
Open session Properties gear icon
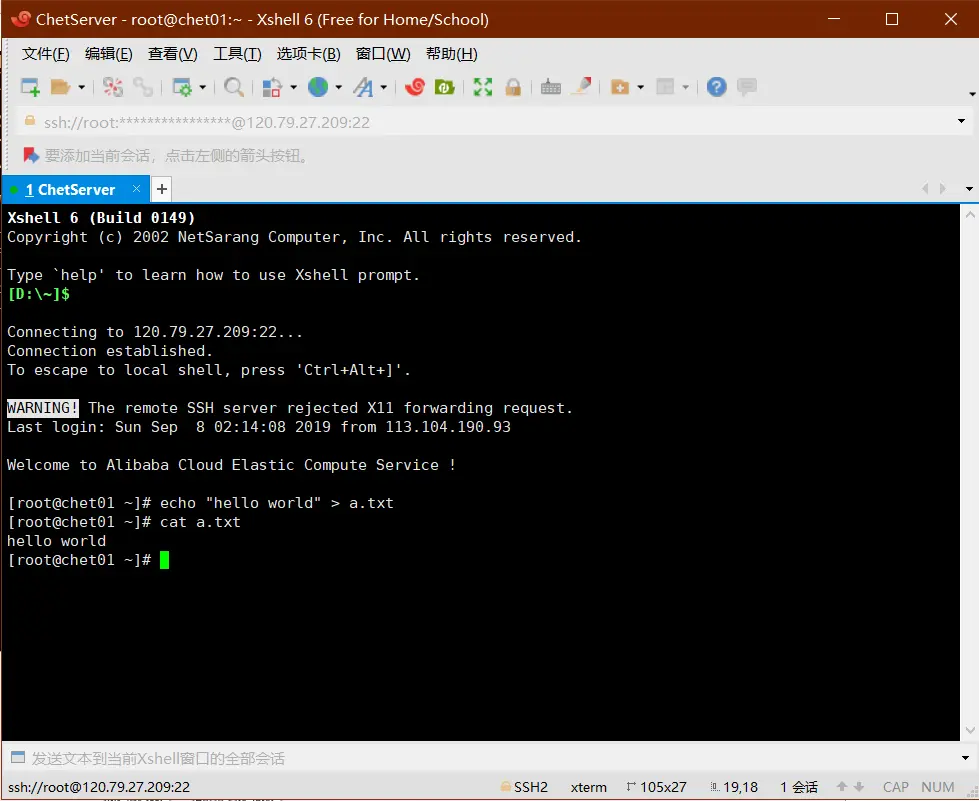coord(182,87)
